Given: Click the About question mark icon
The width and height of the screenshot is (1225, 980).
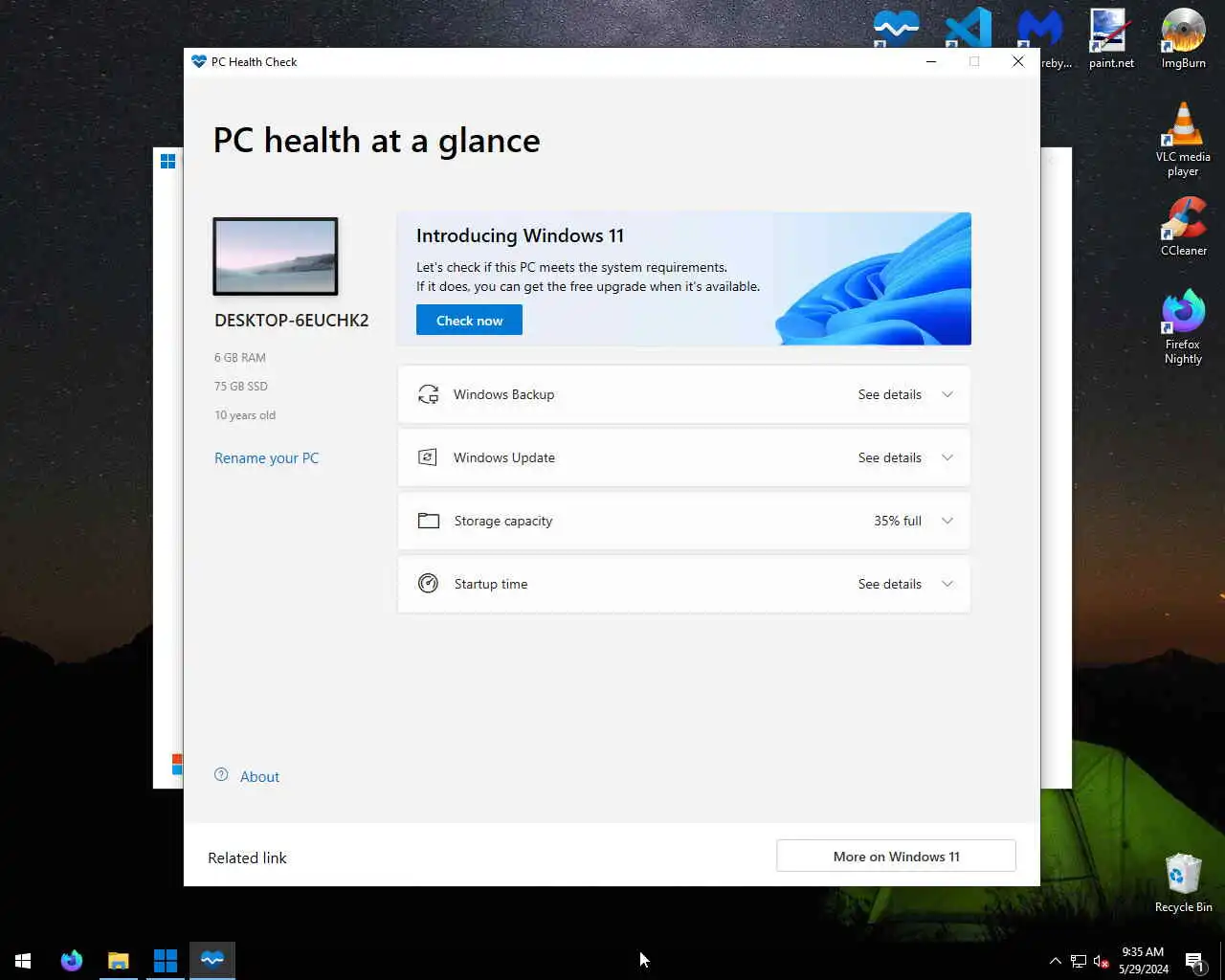Looking at the screenshot, I should pyautogui.click(x=221, y=775).
